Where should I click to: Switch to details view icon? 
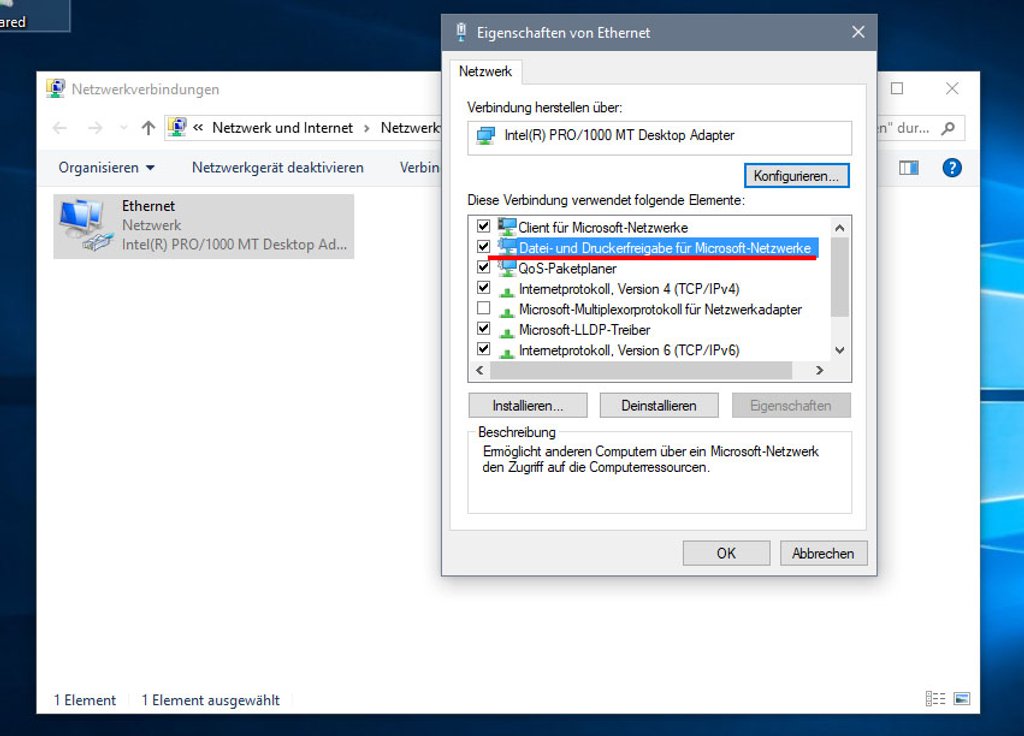click(x=935, y=699)
